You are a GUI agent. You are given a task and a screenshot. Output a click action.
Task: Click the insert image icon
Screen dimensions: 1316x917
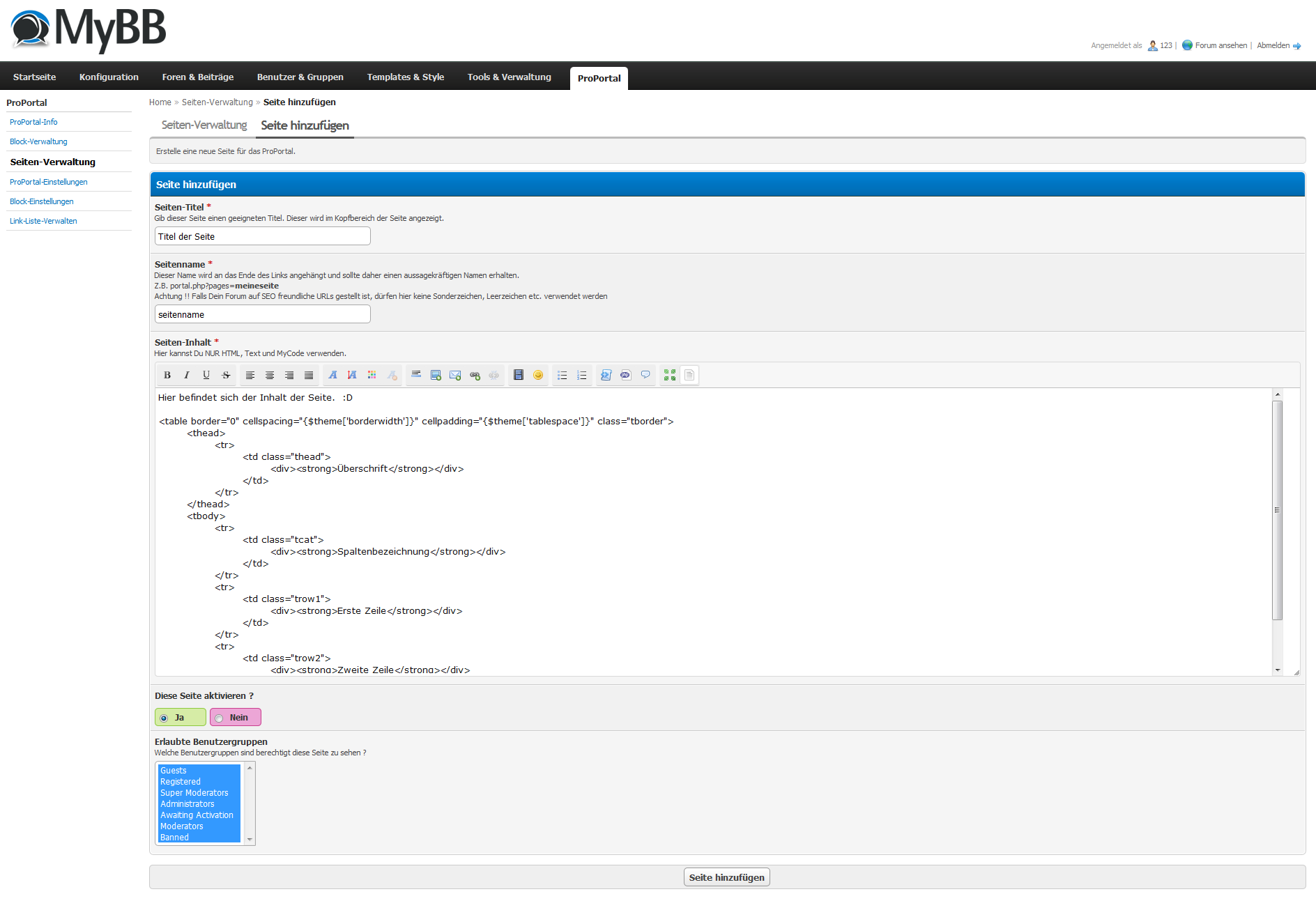(436, 375)
